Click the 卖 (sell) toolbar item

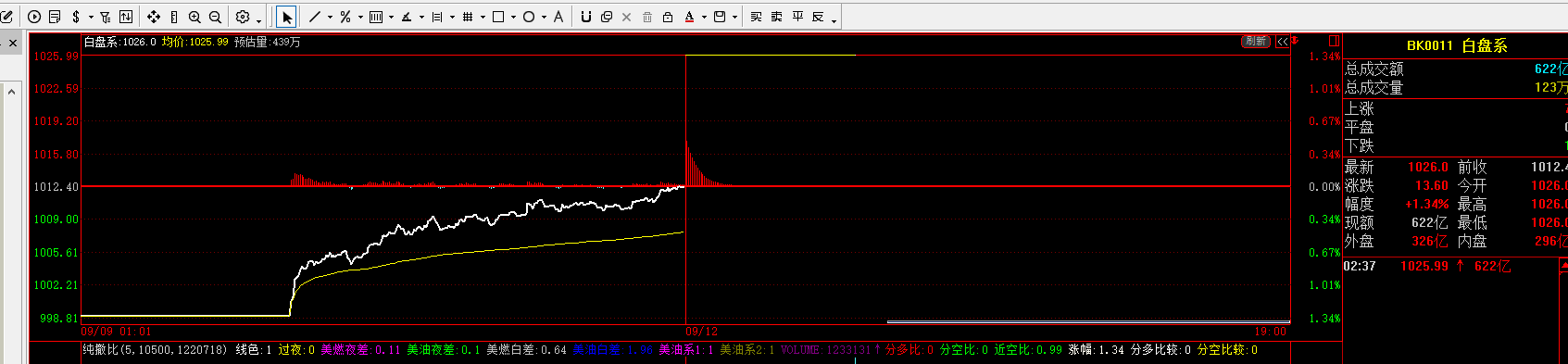[x=777, y=17]
